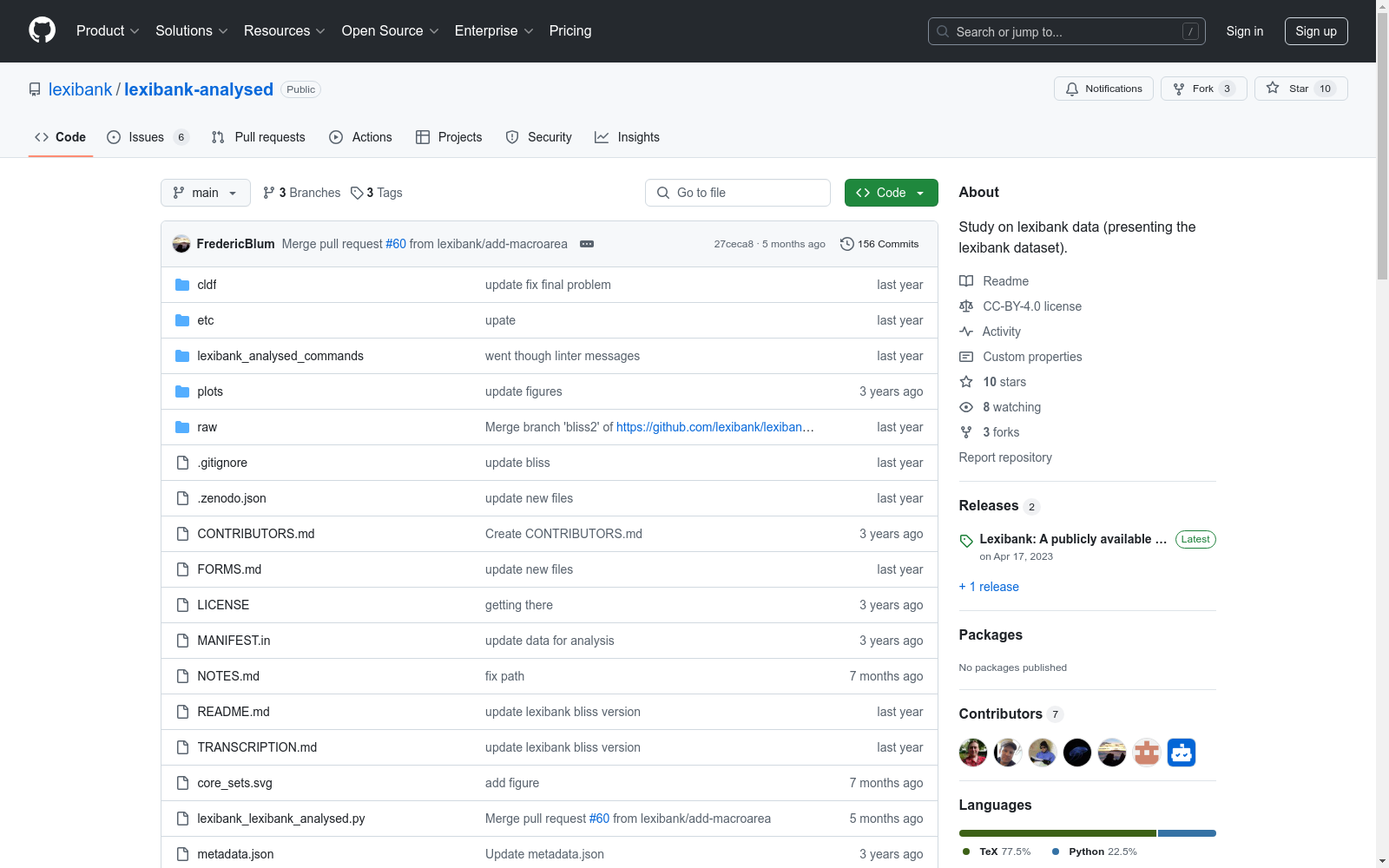Open the README.md file

pos(234,712)
